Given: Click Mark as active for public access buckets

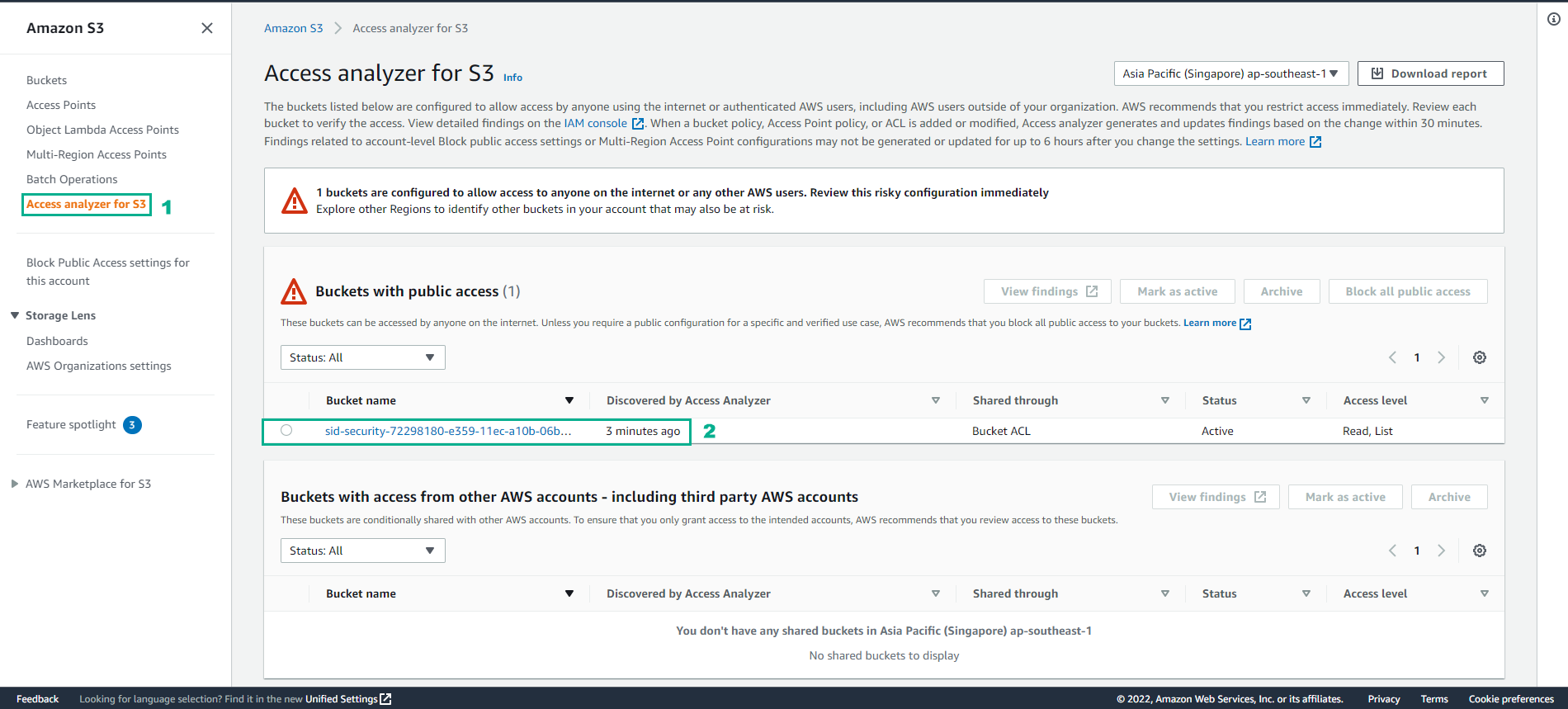Looking at the screenshot, I should (x=1177, y=291).
